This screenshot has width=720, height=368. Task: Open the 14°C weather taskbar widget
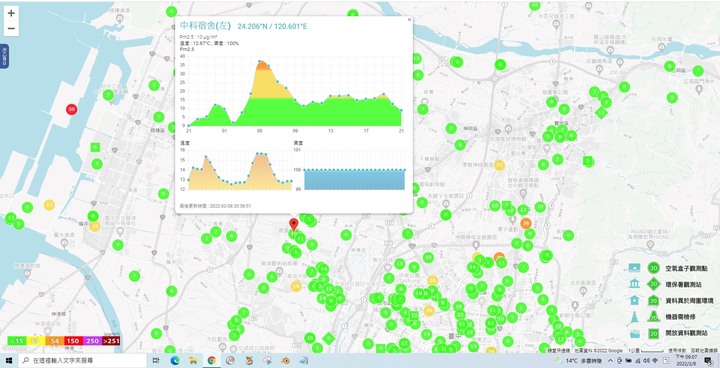coord(578,361)
